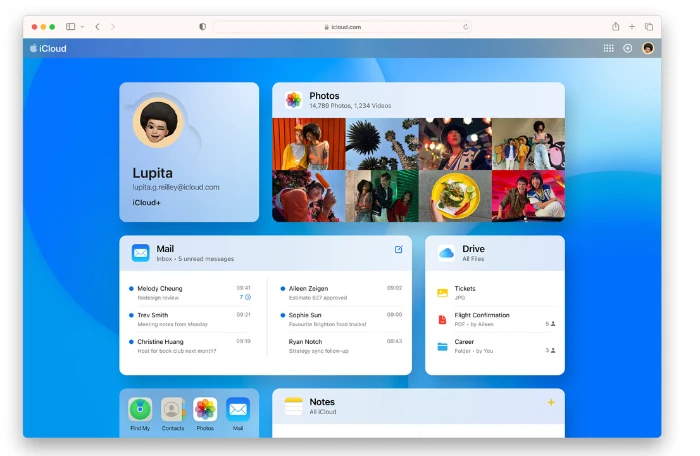700x456 pixels.
Task: Launch the Mail app from the dock tile
Action: 238,409
